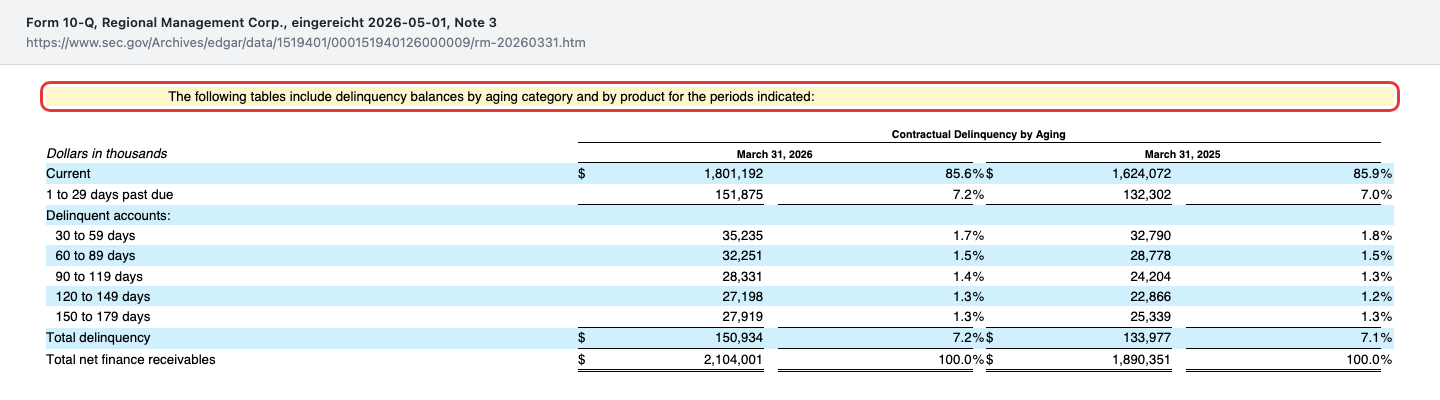Click the 'Dollars in thousands' label

(107, 154)
